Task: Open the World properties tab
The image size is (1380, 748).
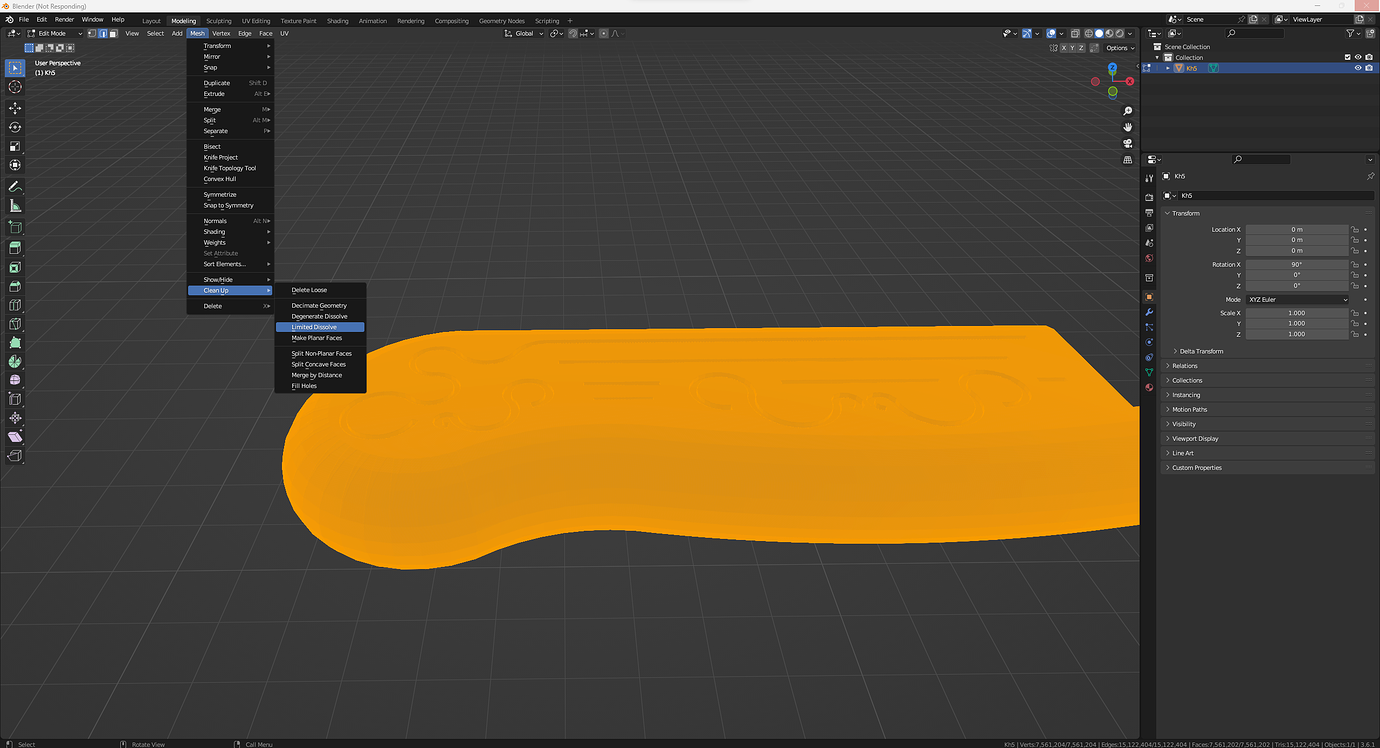Action: [1149, 258]
